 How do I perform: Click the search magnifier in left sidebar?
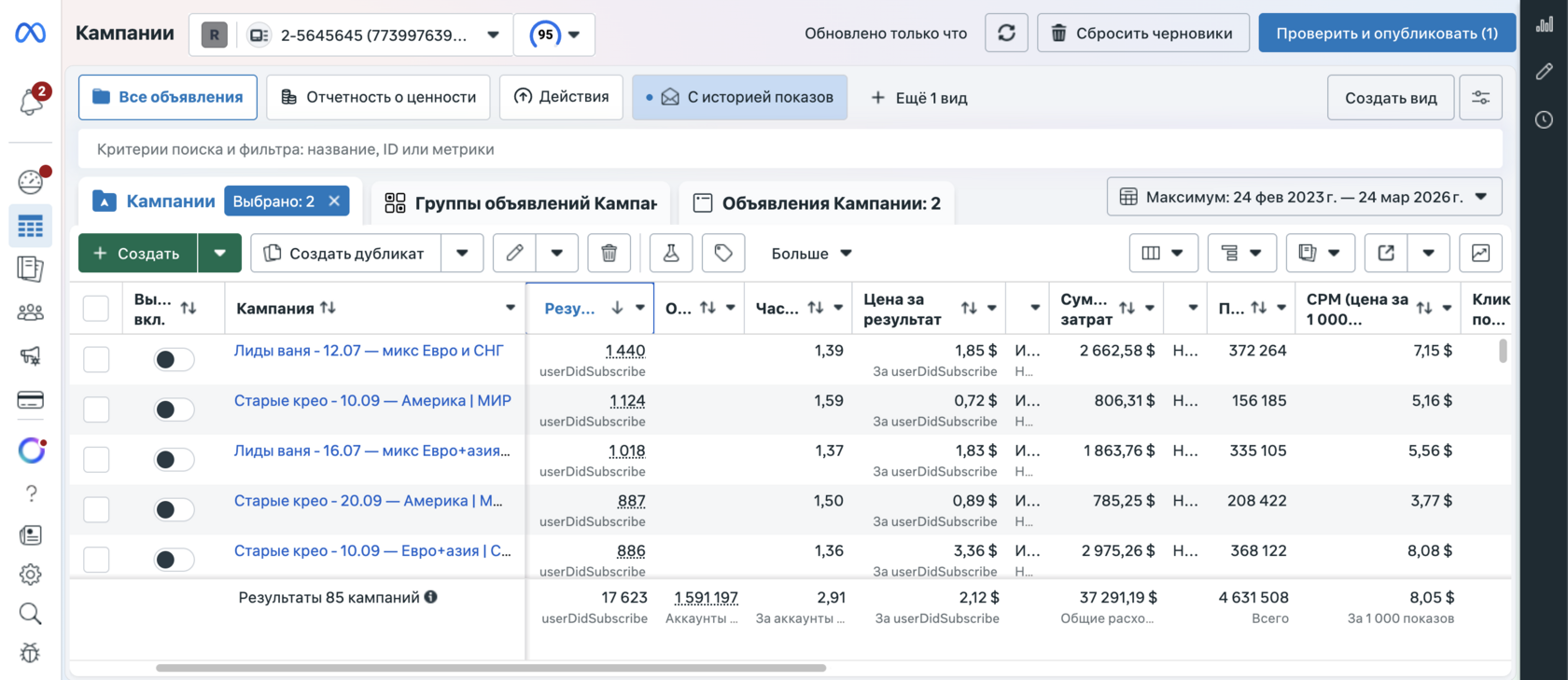(31, 614)
